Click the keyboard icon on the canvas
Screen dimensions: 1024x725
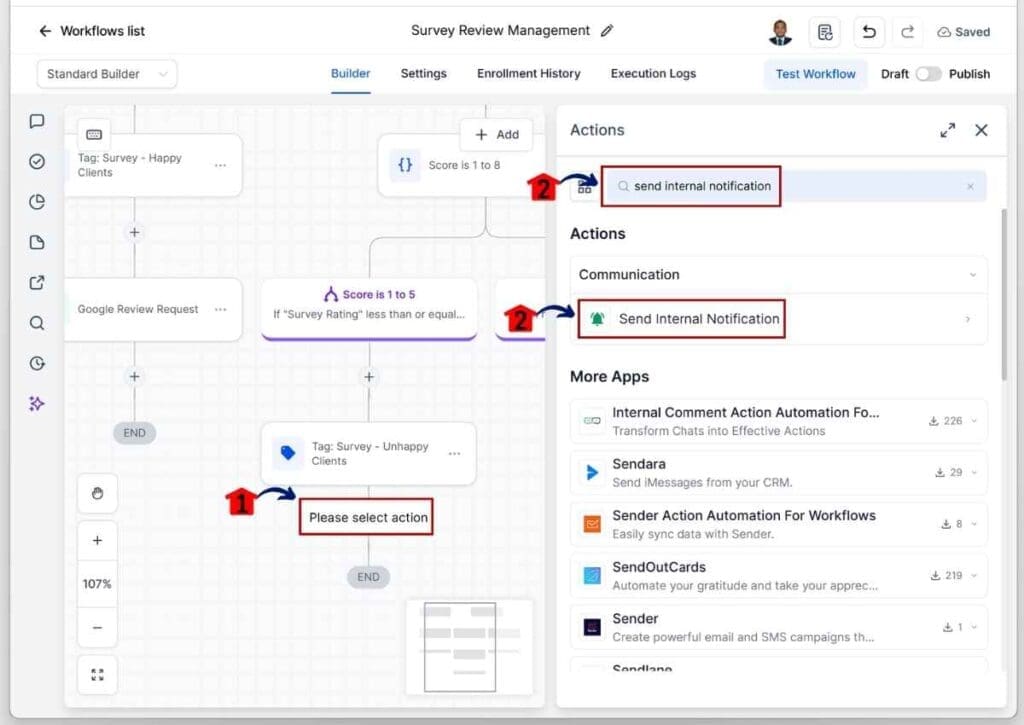pyautogui.click(x=93, y=135)
